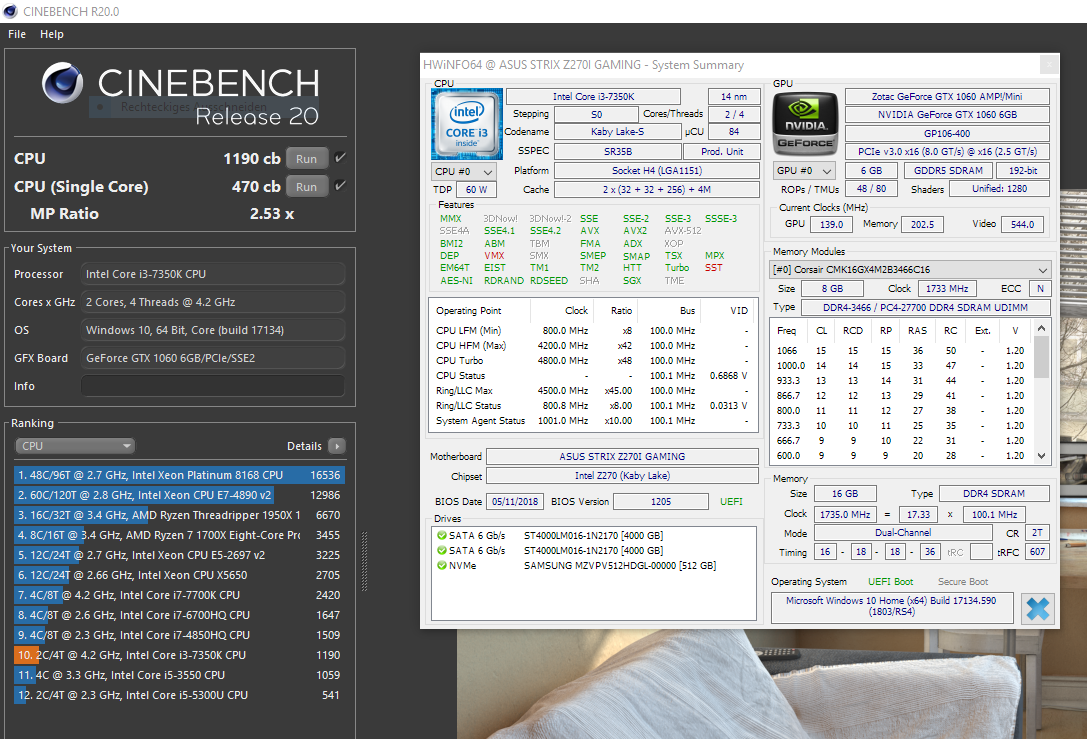Viewport: 1087px width, 739px height.
Task: Click the DDR4-3466 / PC4-27700 memory type field
Action: point(925,307)
